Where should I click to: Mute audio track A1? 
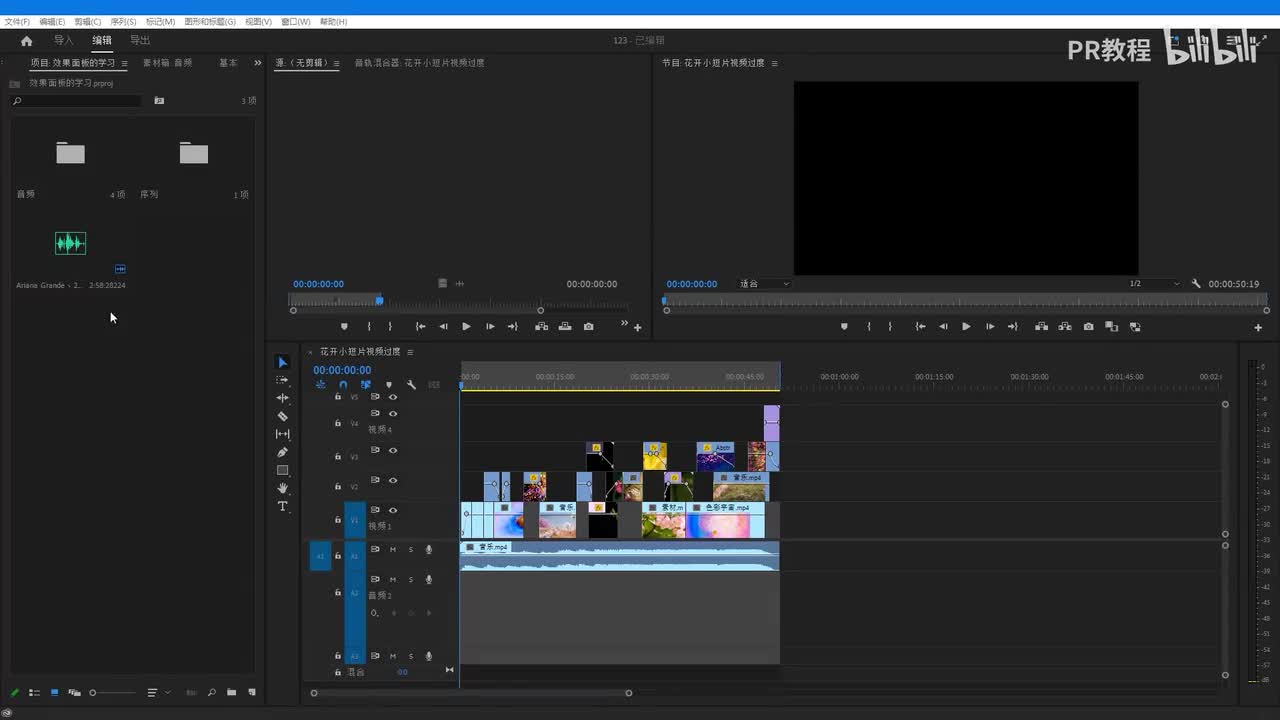click(x=393, y=549)
